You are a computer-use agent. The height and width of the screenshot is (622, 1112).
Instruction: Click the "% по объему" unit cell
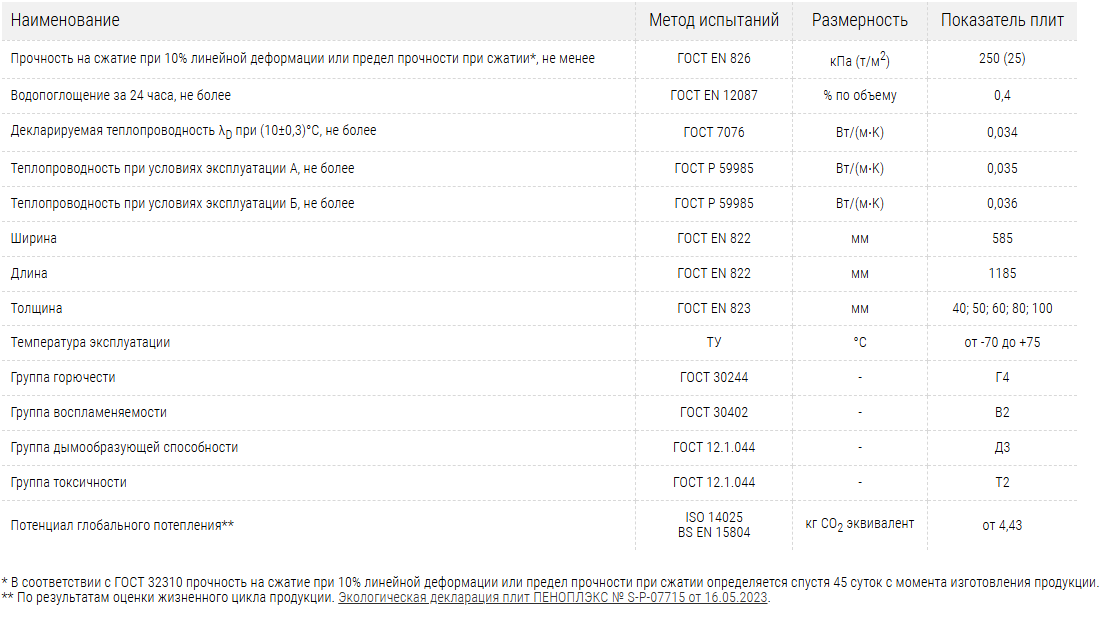click(860, 95)
